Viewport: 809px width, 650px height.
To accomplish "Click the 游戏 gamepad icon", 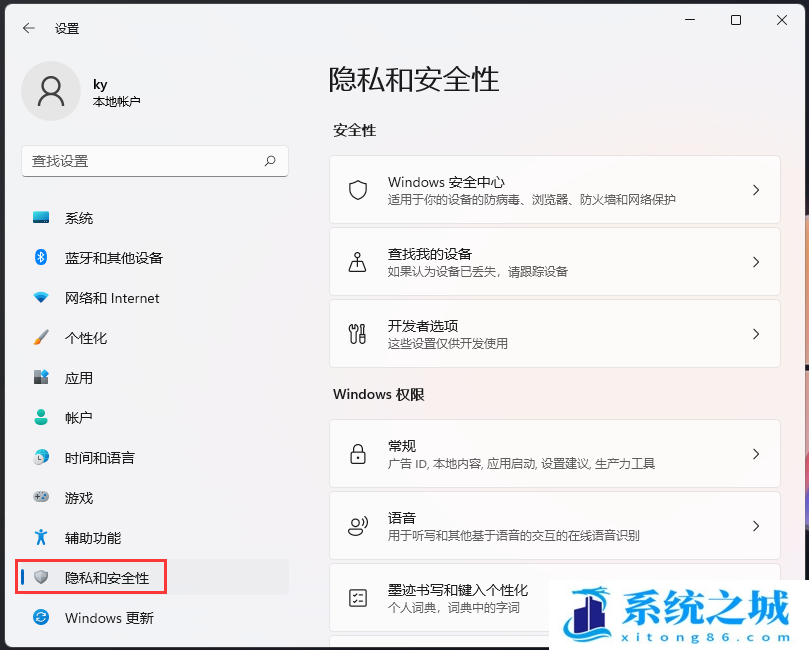I will 41,497.
